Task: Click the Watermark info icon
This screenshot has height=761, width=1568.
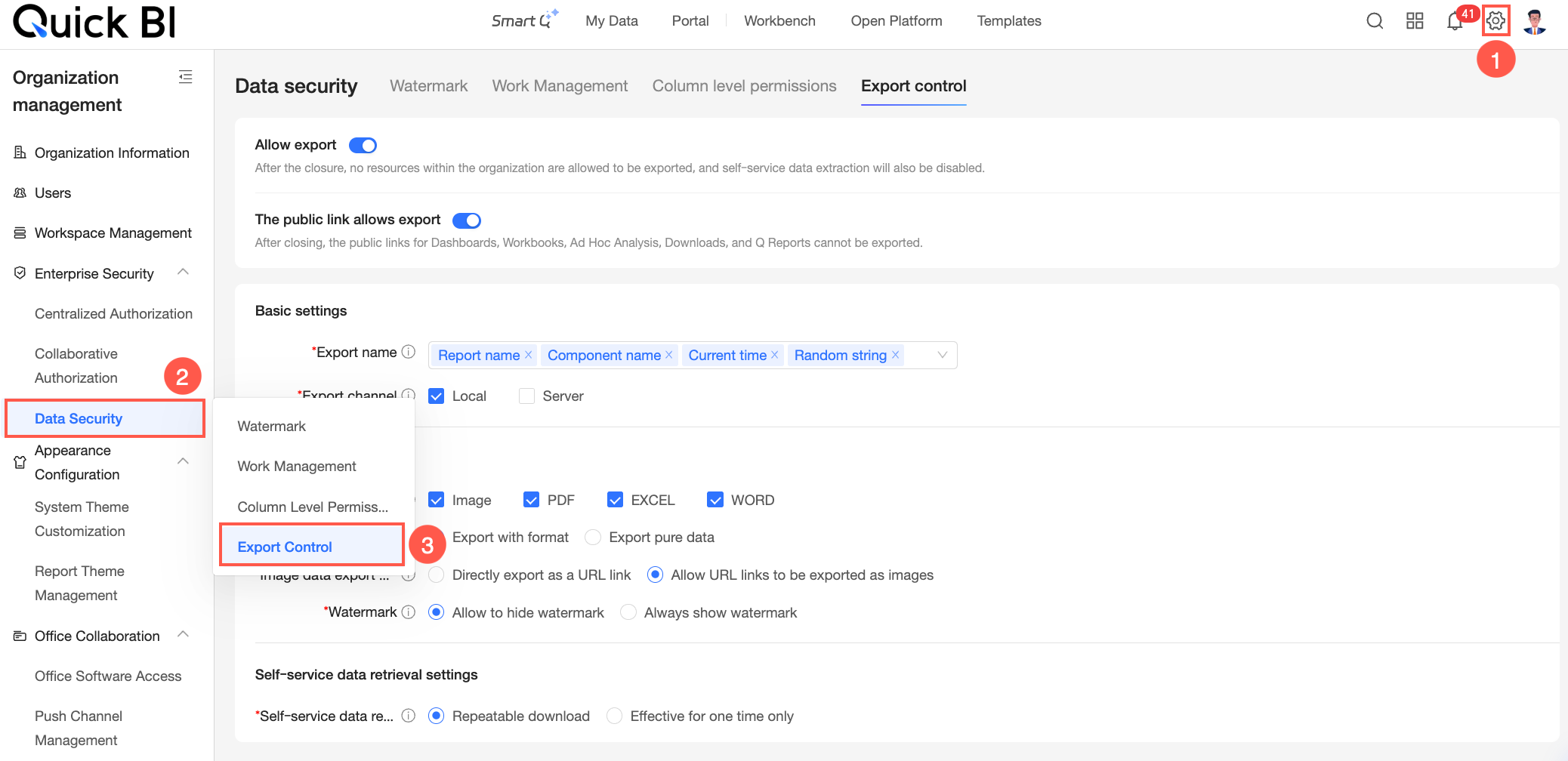Action: tap(409, 612)
